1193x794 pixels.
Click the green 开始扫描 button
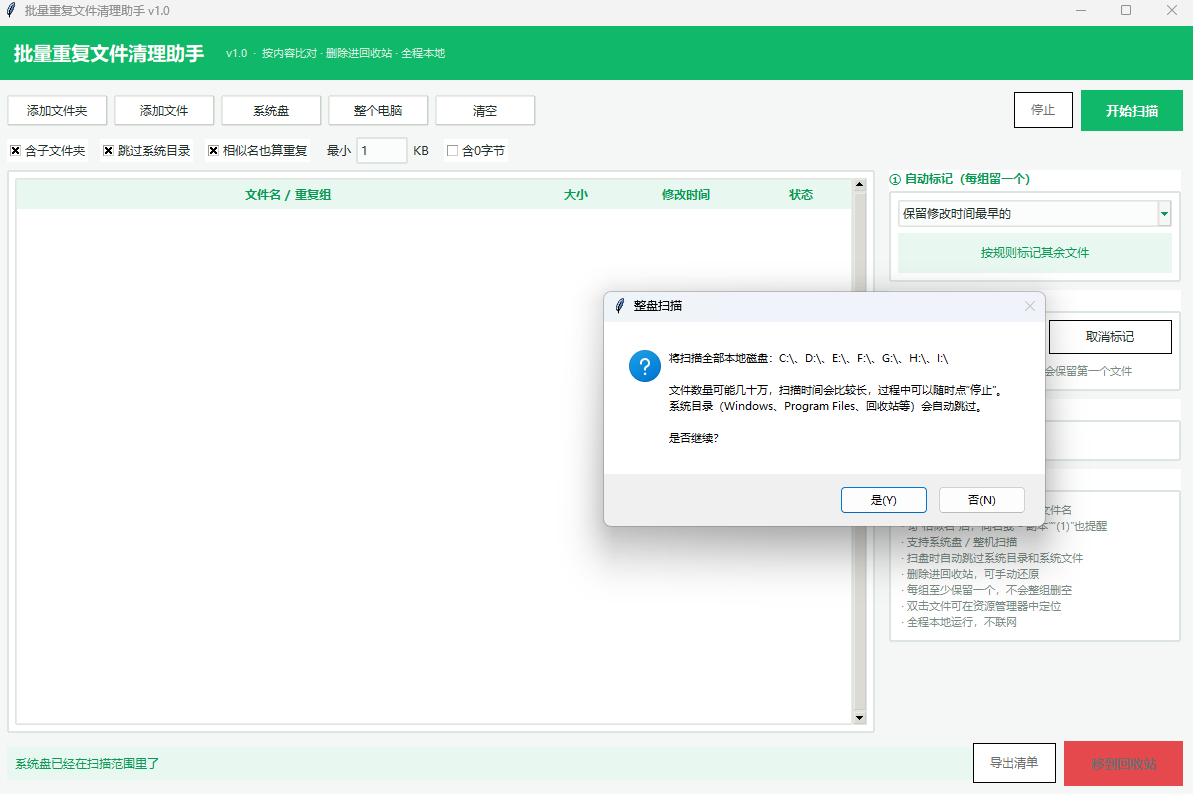coord(1131,110)
